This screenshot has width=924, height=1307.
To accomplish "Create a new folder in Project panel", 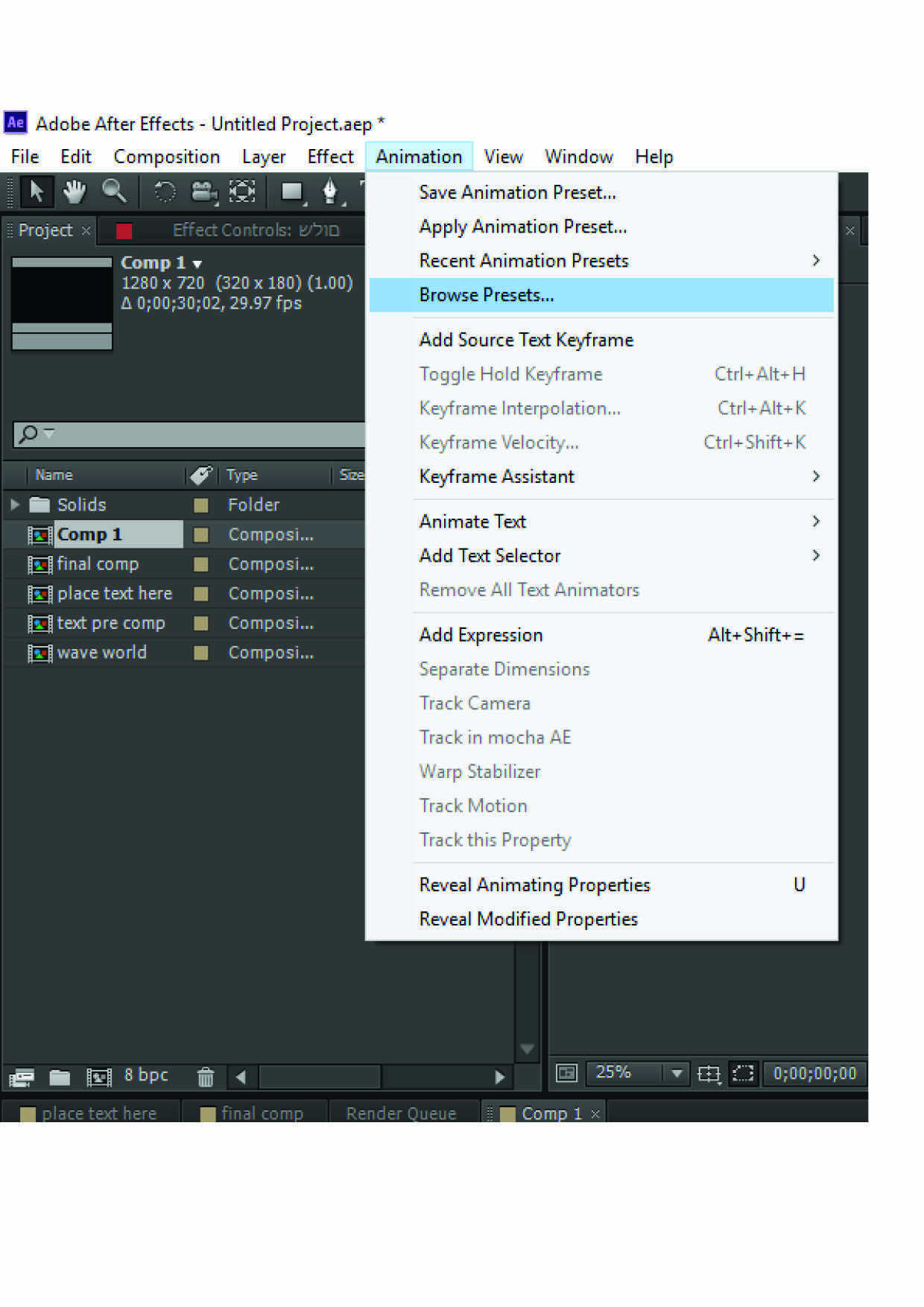I will (60, 1077).
